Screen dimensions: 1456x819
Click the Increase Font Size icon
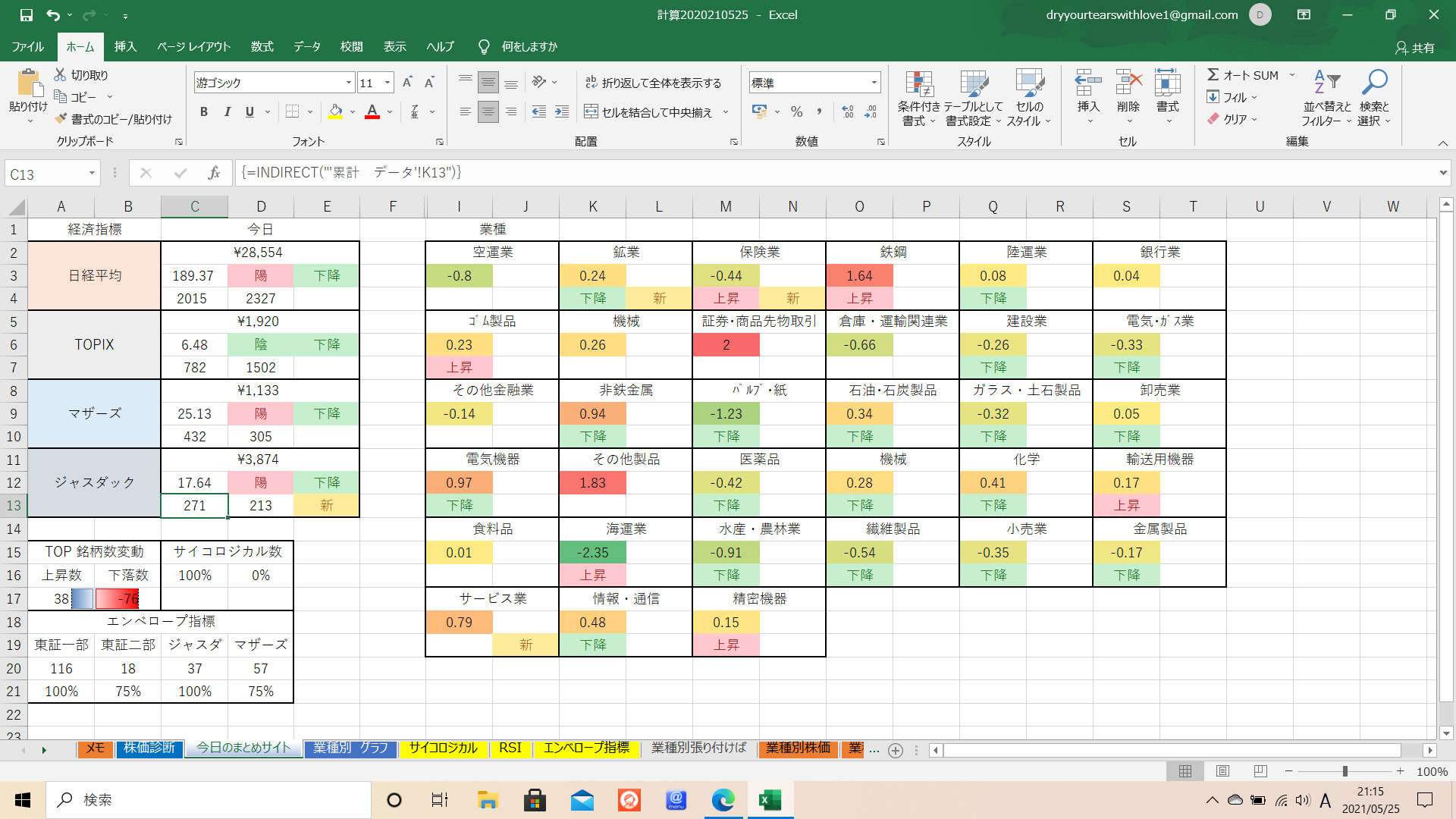(407, 83)
